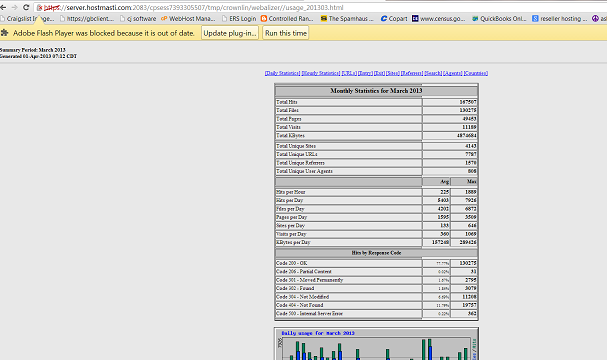Click the Max column header
Viewport: 607px width, 360px height.
(x=472, y=182)
